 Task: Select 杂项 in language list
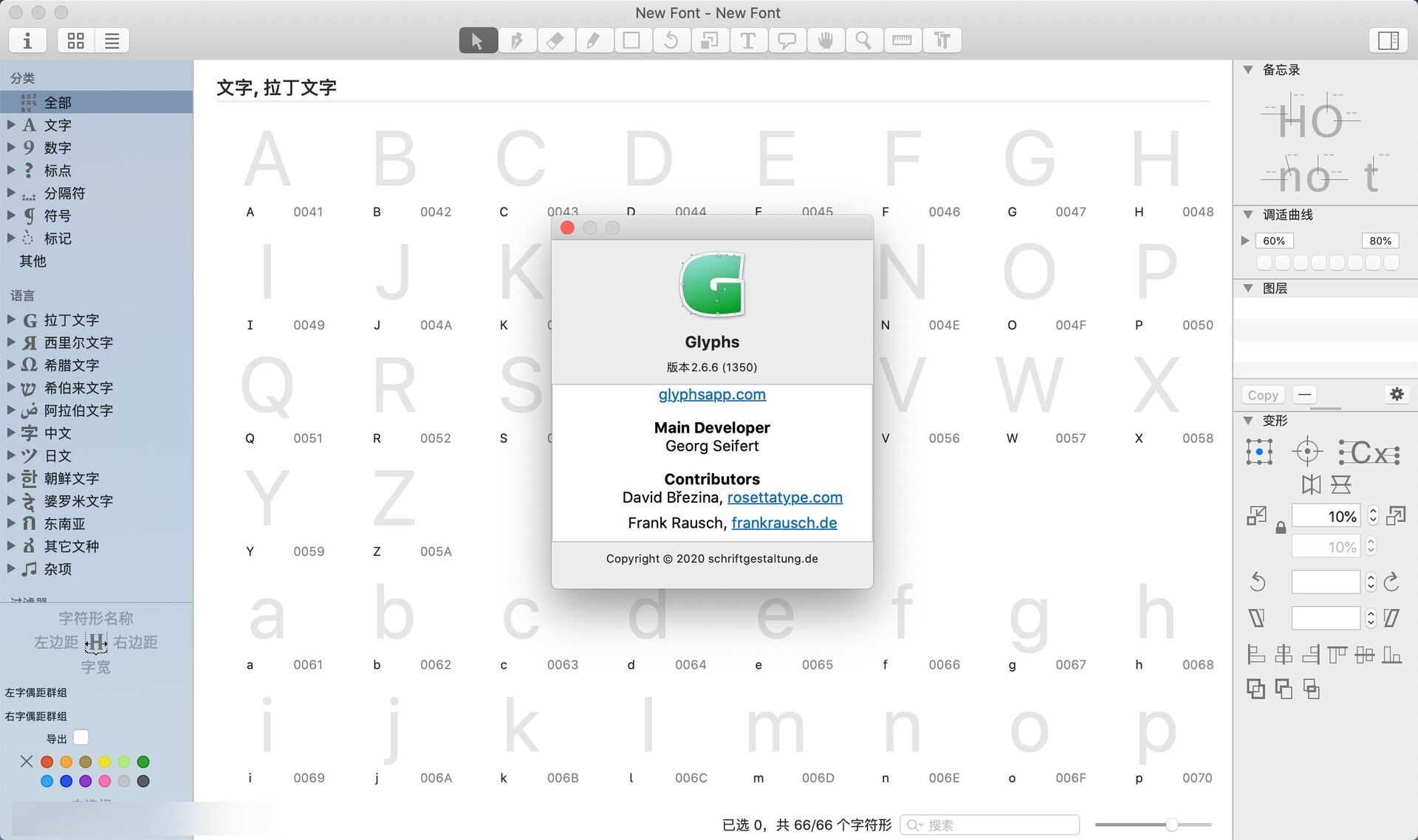coord(58,569)
